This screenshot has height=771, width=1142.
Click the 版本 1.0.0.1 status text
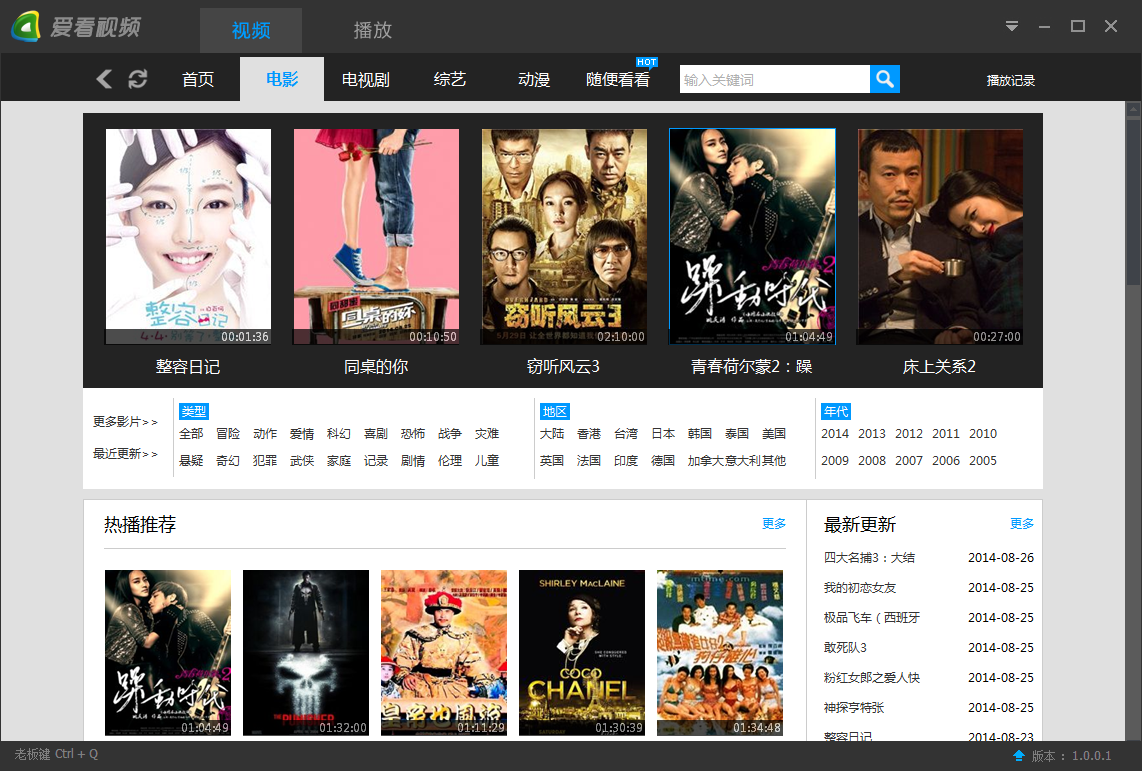[1071, 756]
